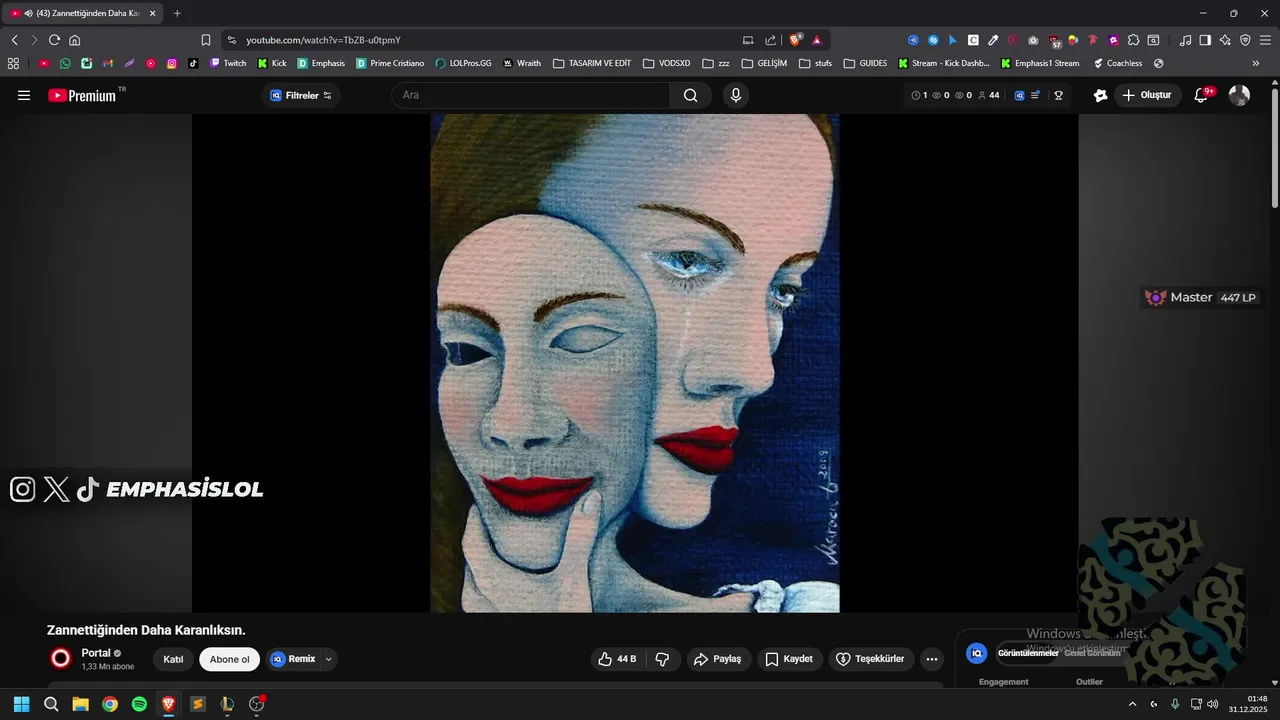Navigate back in browser
This screenshot has height=720, width=1280.
pos(15,40)
